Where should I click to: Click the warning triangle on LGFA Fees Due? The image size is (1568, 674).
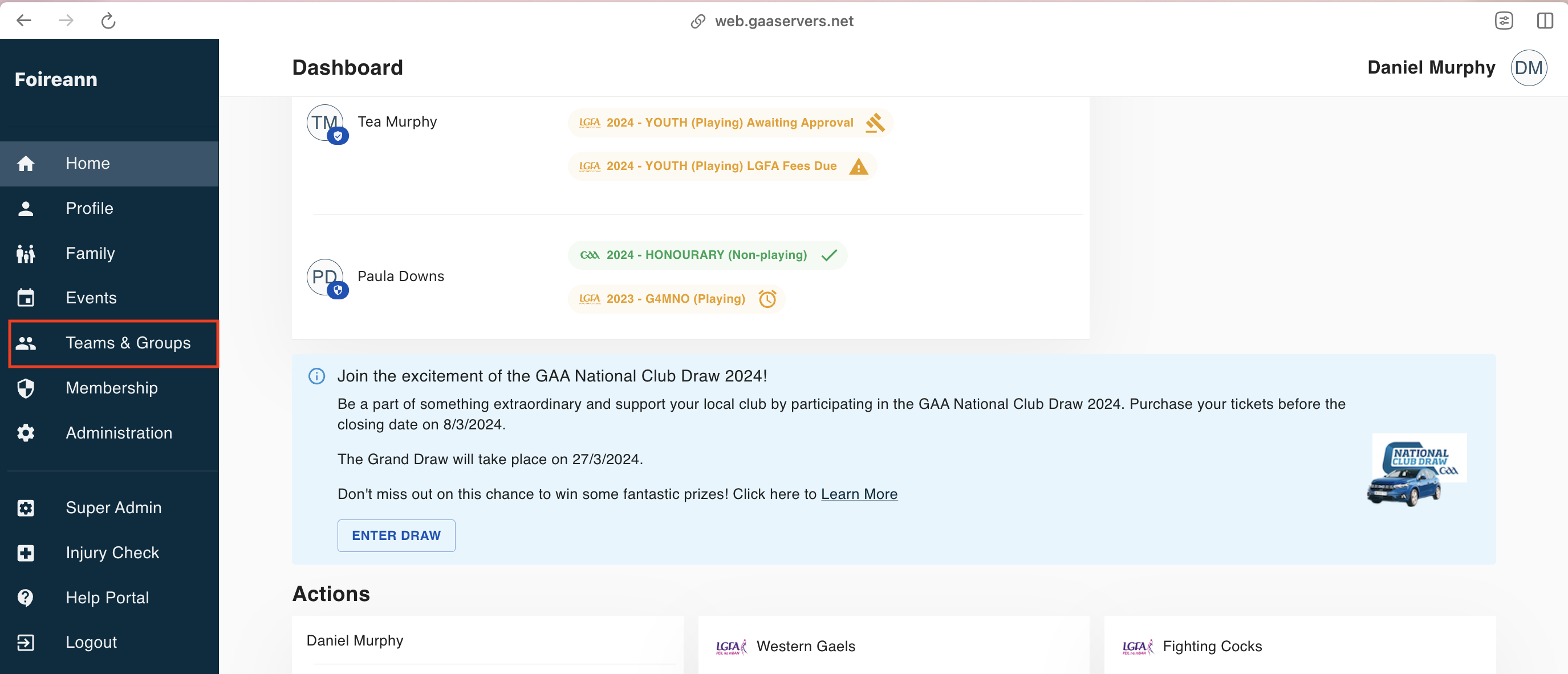[x=858, y=166]
